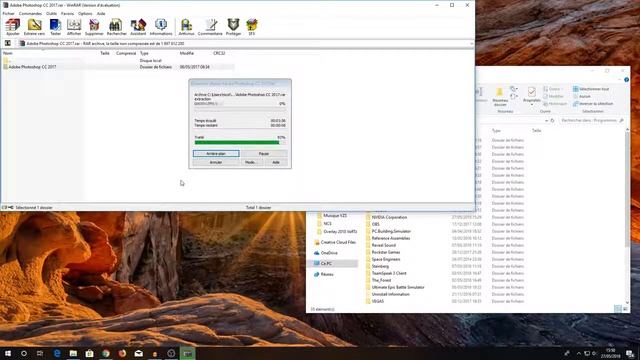The width and height of the screenshot is (640, 360).
Task: Click the Antivirus toolbar icon
Action: [x=186, y=27]
